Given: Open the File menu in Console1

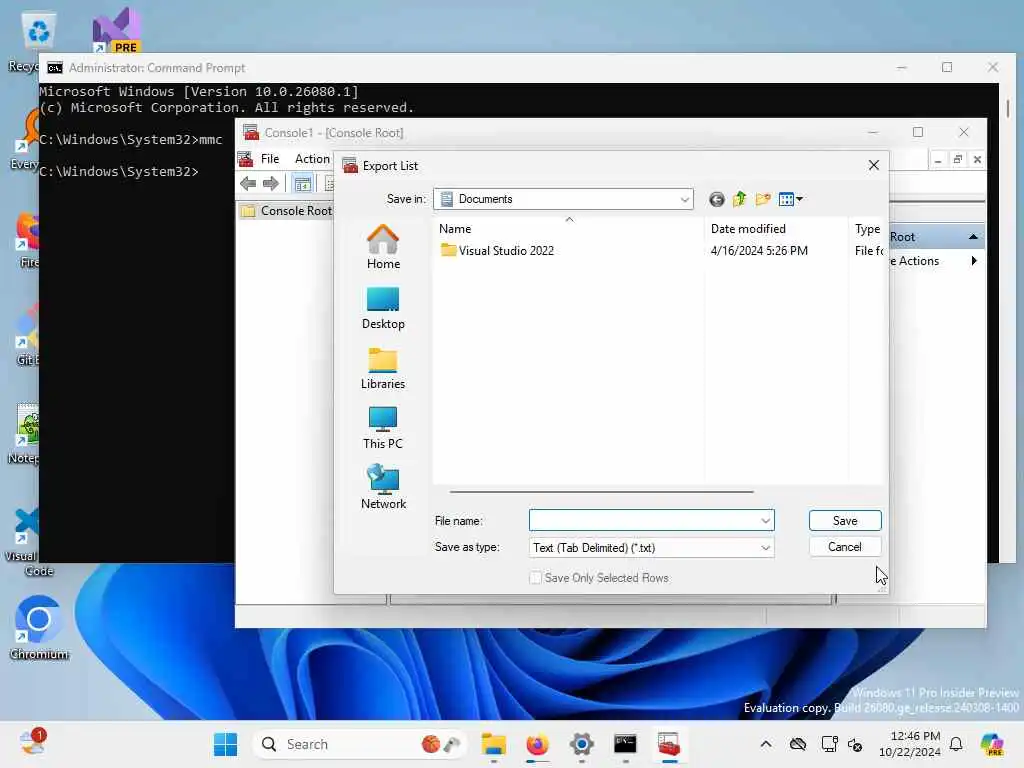Looking at the screenshot, I should 270,159.
